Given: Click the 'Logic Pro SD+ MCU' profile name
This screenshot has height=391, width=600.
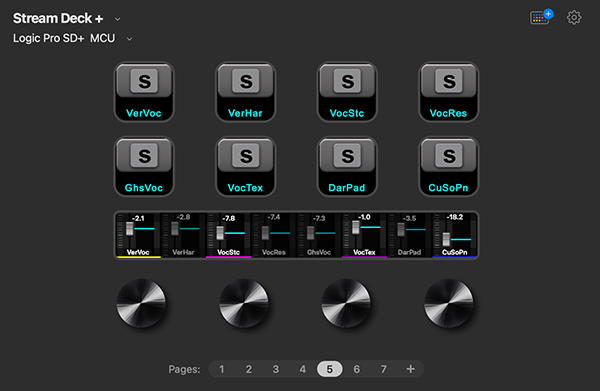Looking at the screenshot, I should pyautogui.click(x=64, y=38).
